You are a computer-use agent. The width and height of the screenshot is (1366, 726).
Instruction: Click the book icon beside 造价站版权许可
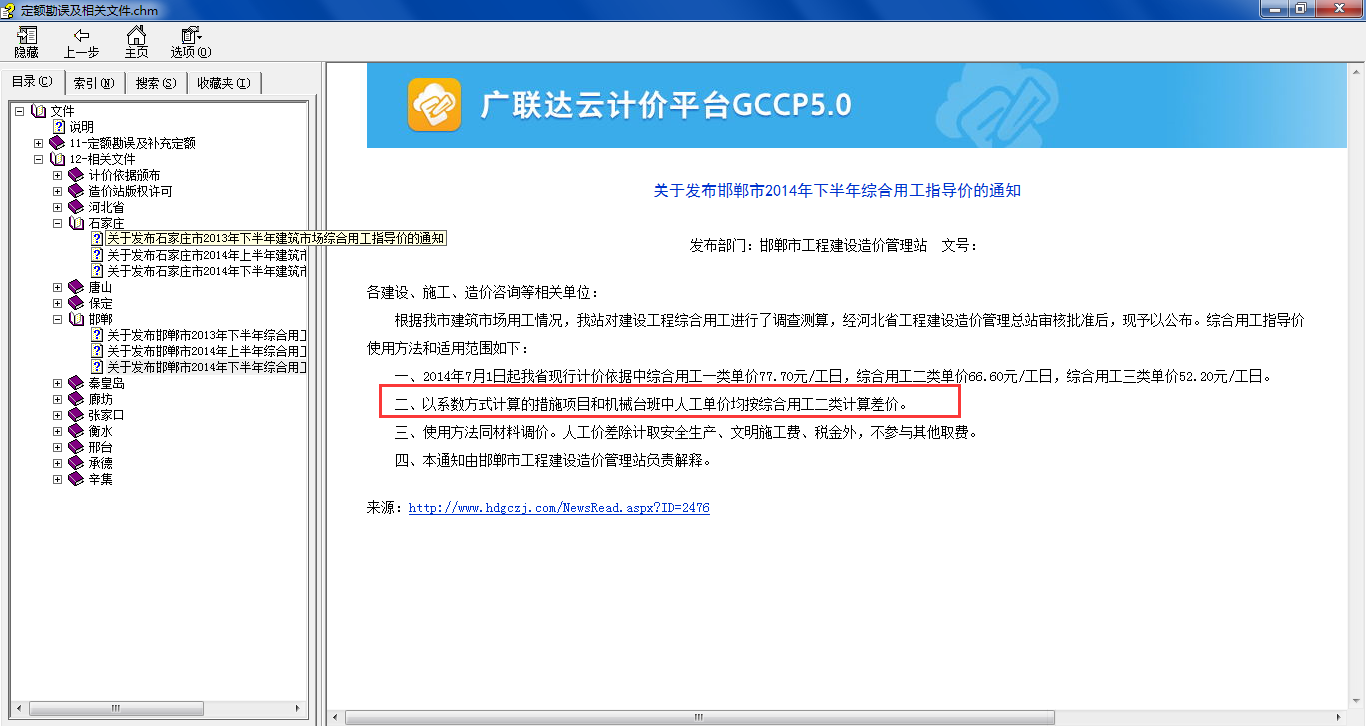point(76,191)
